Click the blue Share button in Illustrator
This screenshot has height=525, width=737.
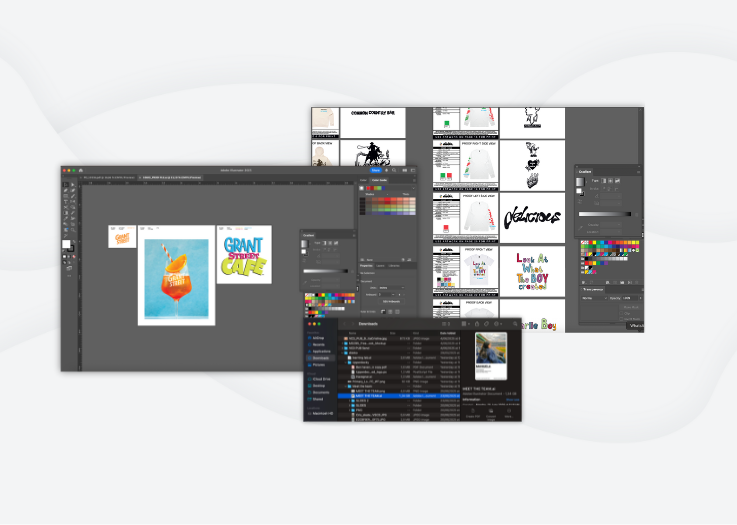(376, 170)
